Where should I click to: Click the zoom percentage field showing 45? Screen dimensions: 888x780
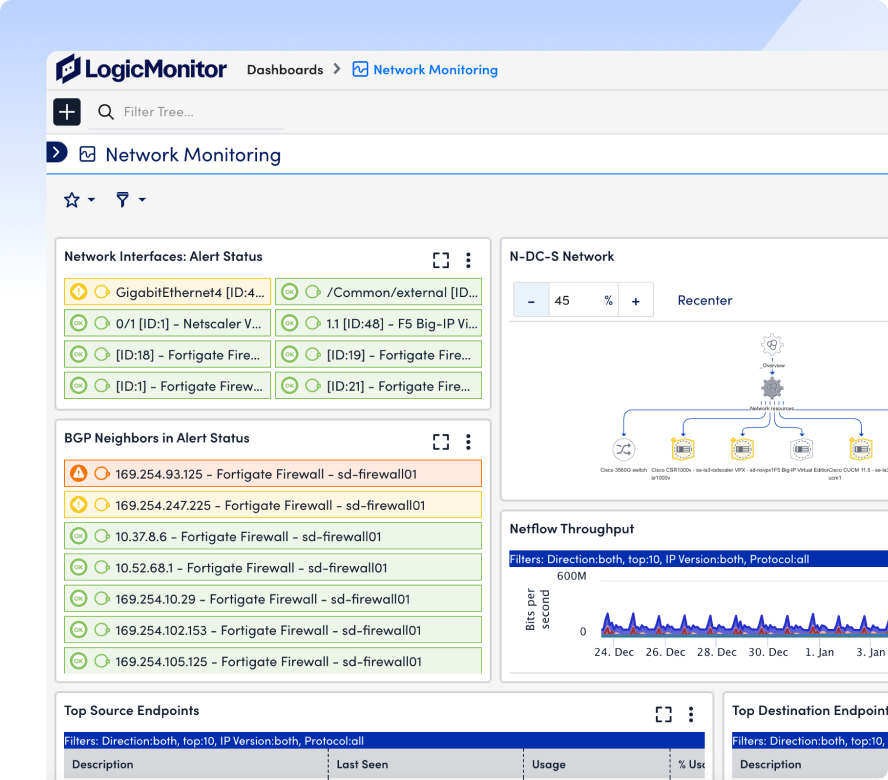tap(583, 300)
